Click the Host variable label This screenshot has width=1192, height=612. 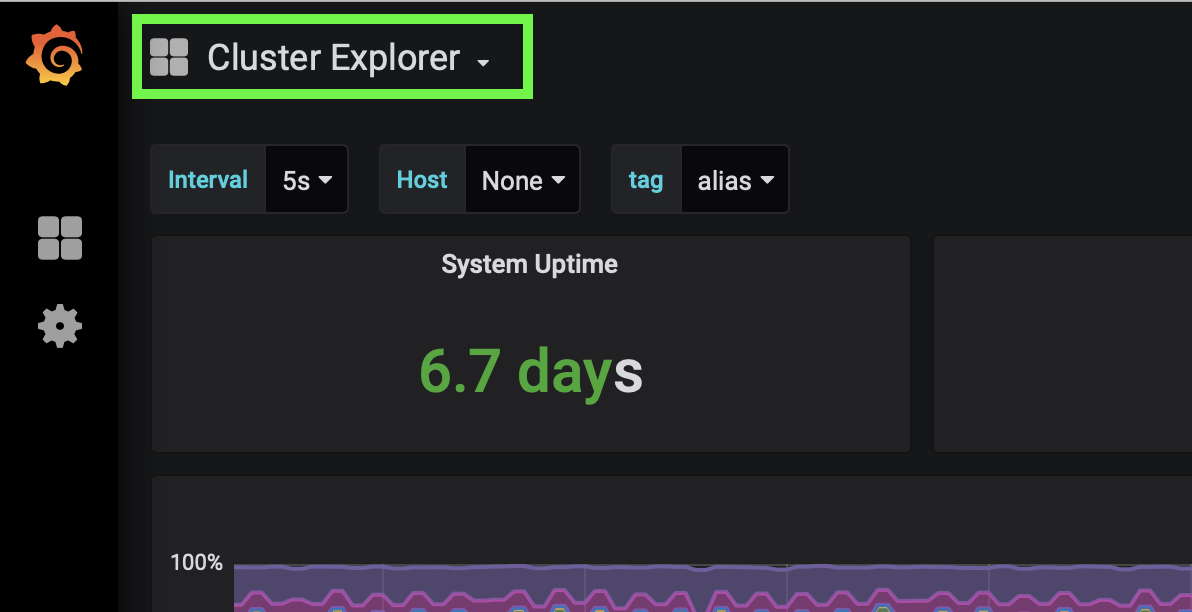pyautogui.click(x=422, y=180)
